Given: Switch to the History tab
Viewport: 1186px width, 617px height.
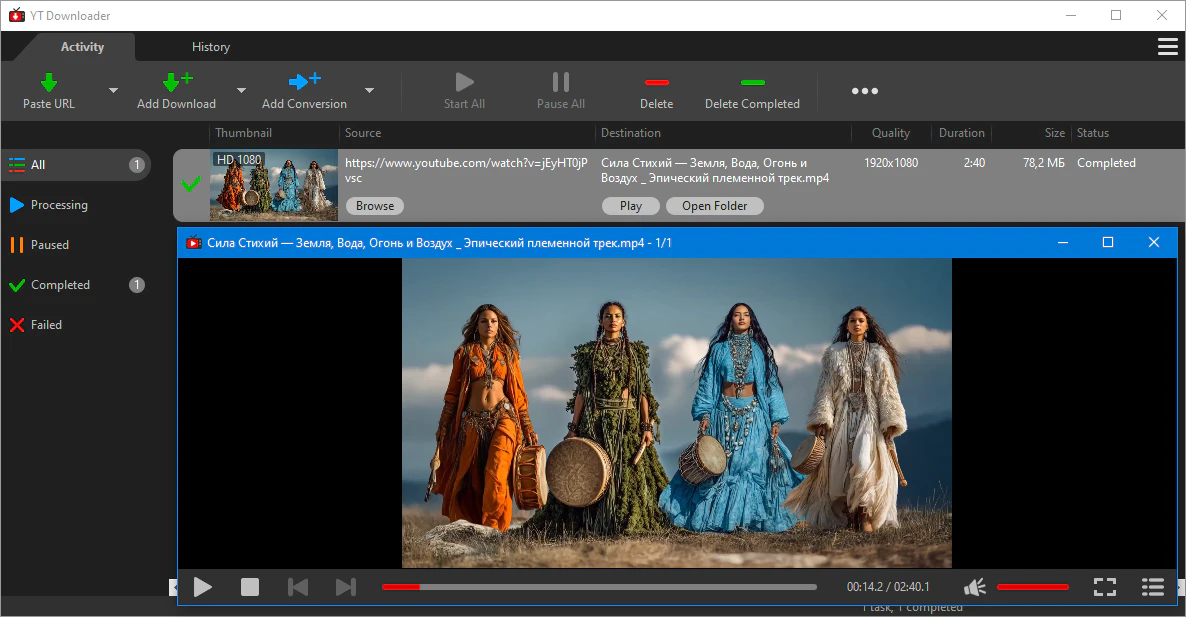Looking at the screenshot, I should (x=210, y=47).
